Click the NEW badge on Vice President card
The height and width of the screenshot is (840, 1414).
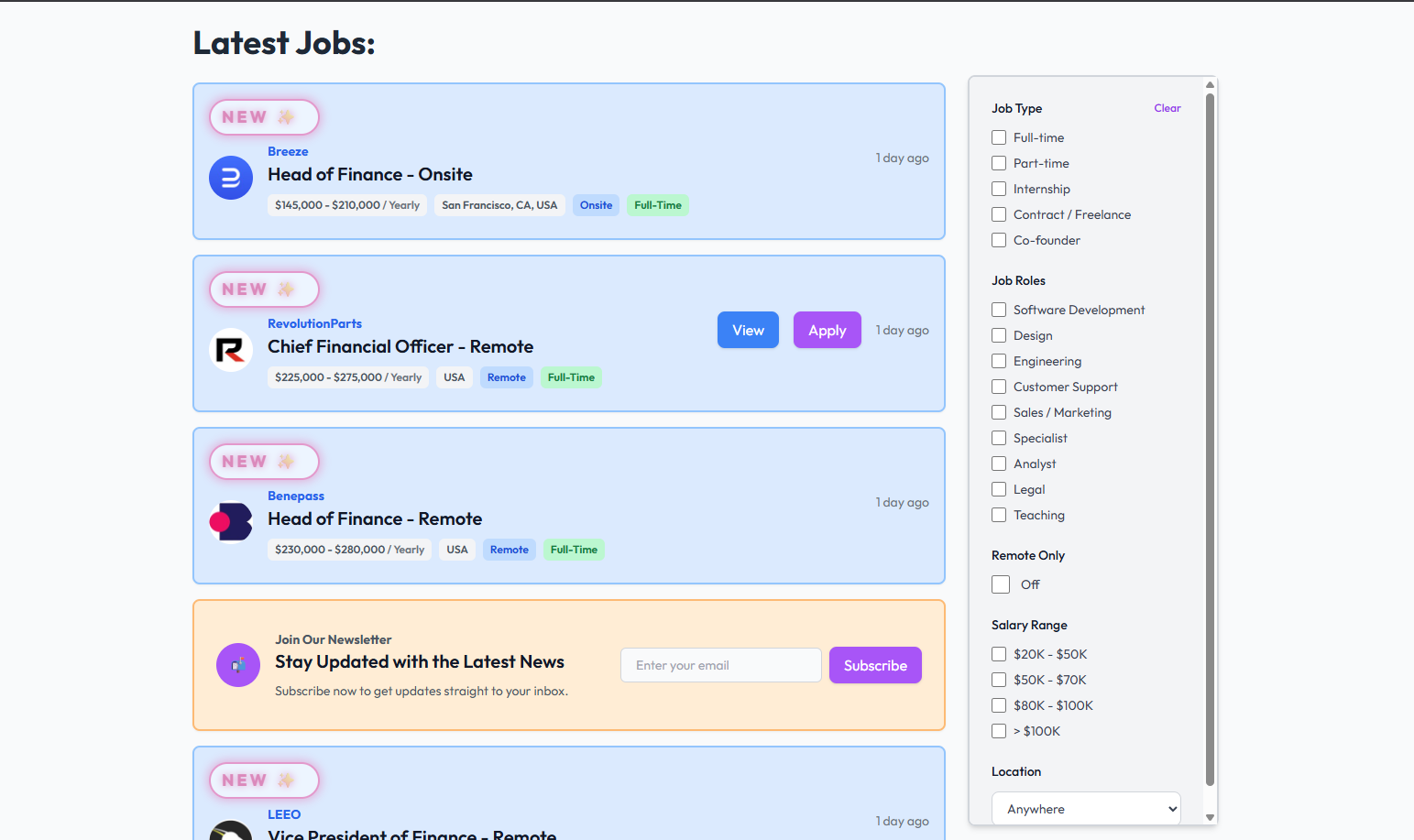coord(264,780)
